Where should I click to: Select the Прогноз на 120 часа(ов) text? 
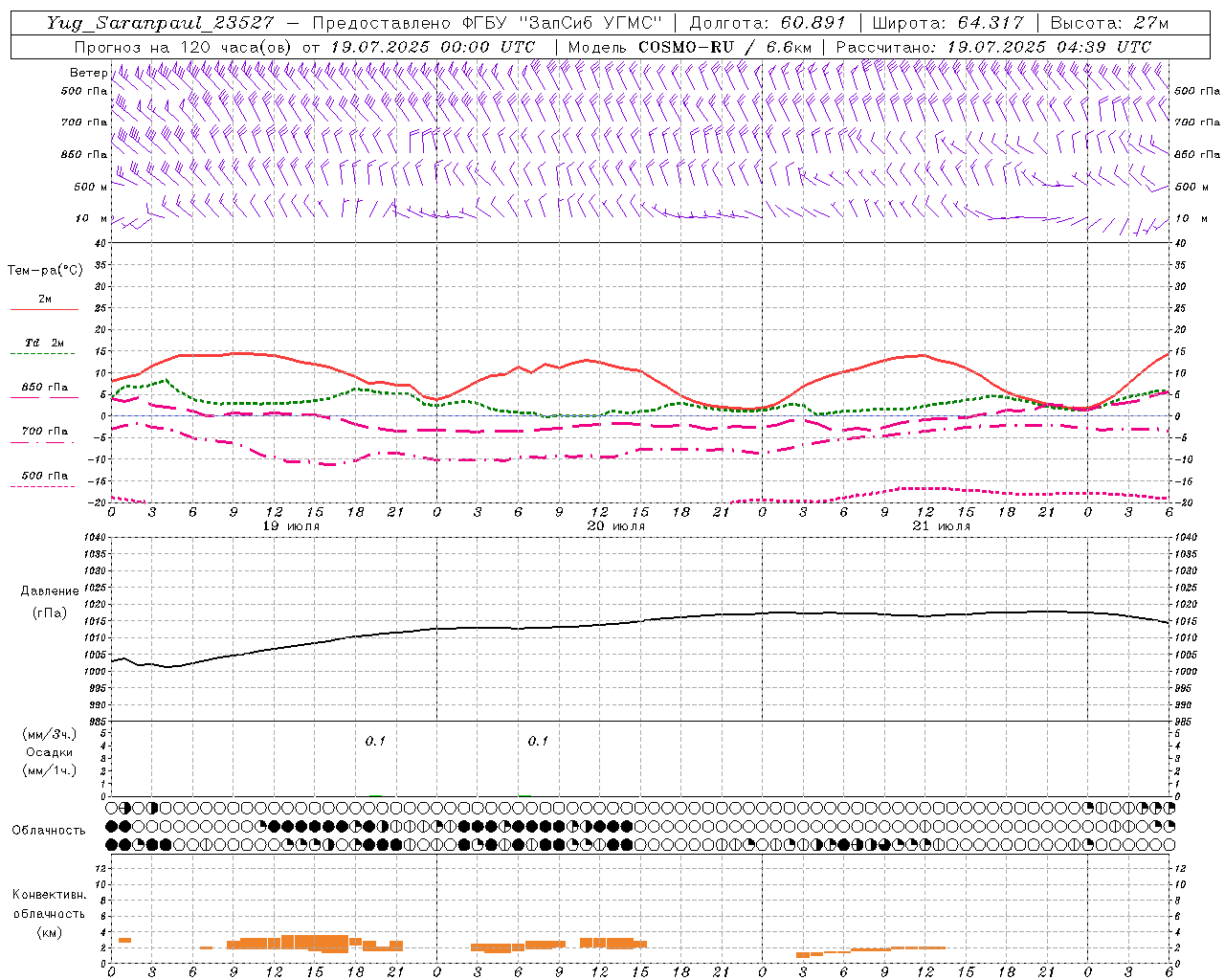tap(184, 47)
